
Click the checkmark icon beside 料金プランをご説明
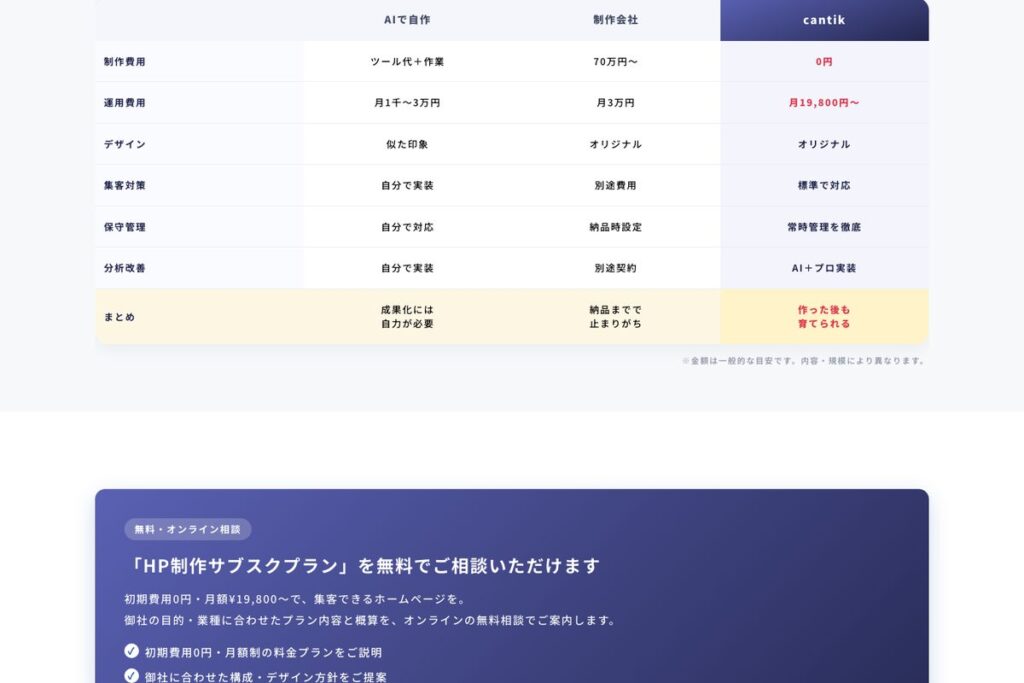tap(131, 651)
